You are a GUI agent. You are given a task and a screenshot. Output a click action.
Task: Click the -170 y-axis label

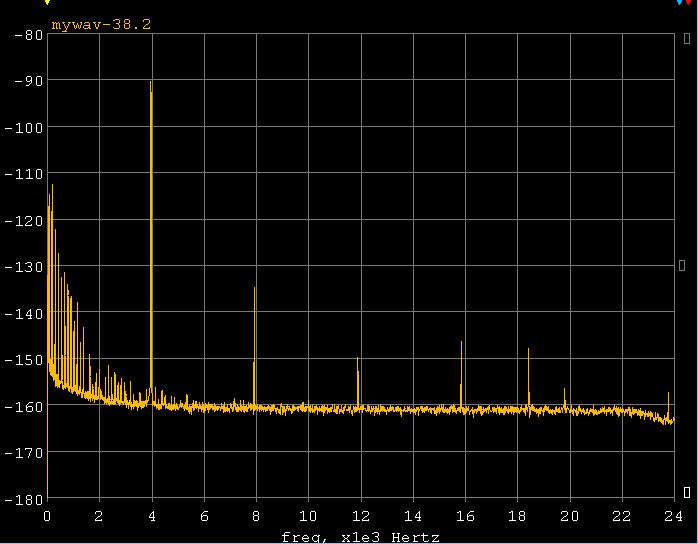[24, 453]
